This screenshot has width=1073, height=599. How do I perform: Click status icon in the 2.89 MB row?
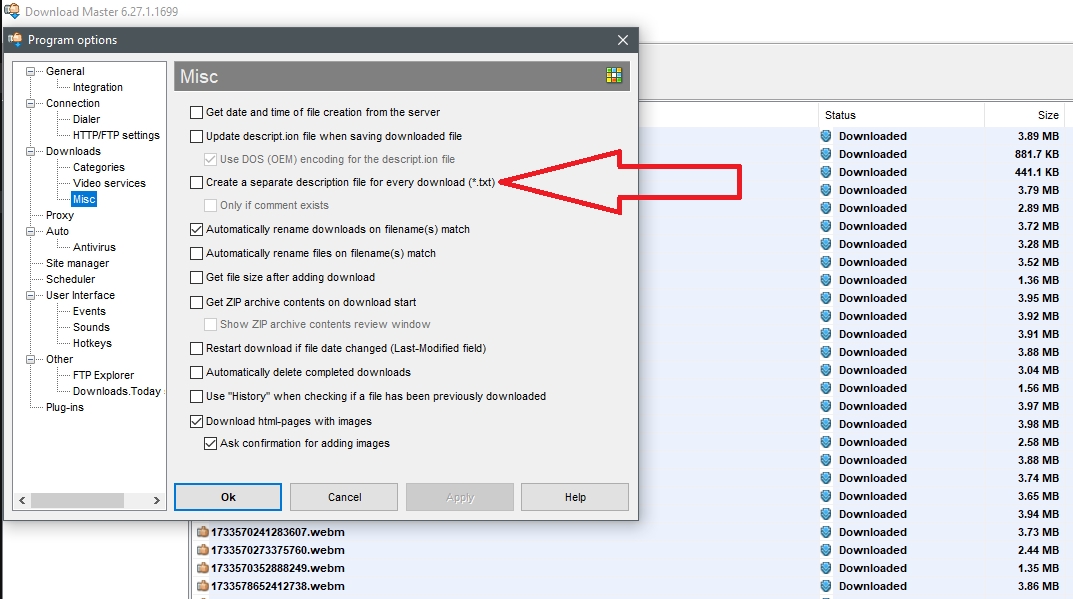(x=826, y=208)
